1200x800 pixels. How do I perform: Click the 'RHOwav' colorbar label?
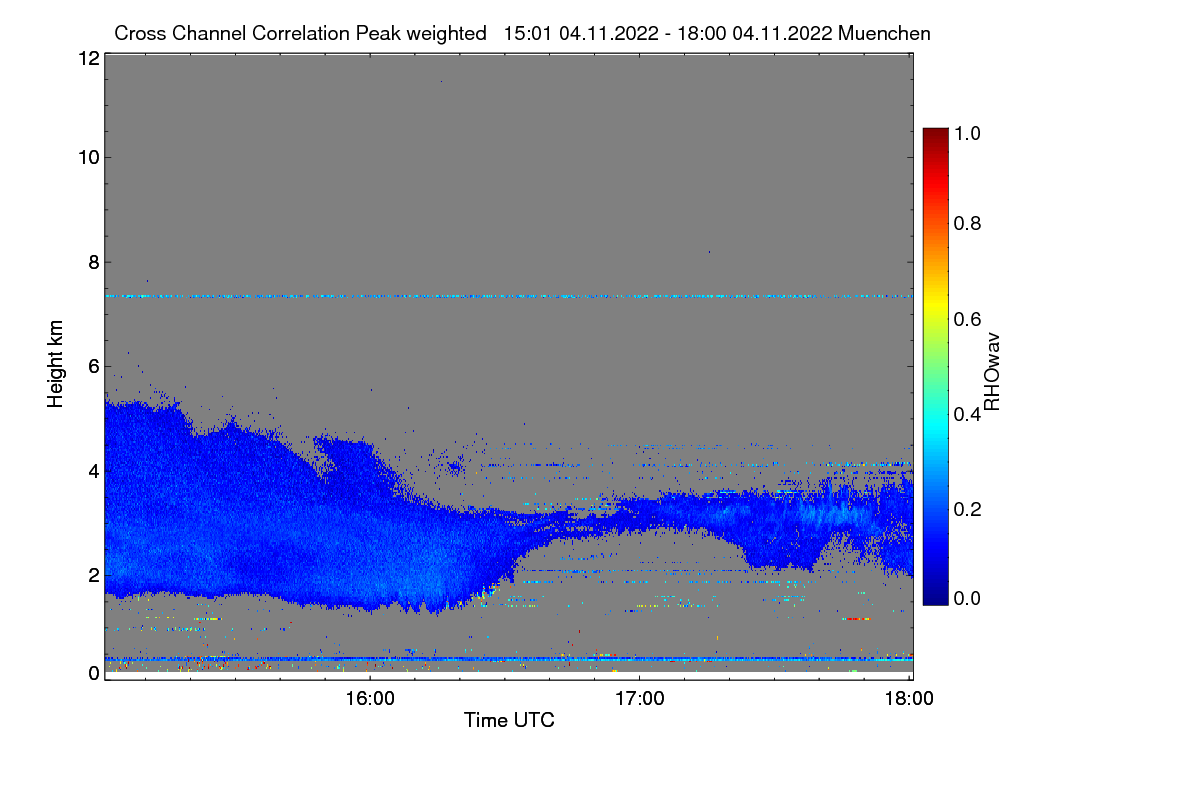[x=993, y=371]
